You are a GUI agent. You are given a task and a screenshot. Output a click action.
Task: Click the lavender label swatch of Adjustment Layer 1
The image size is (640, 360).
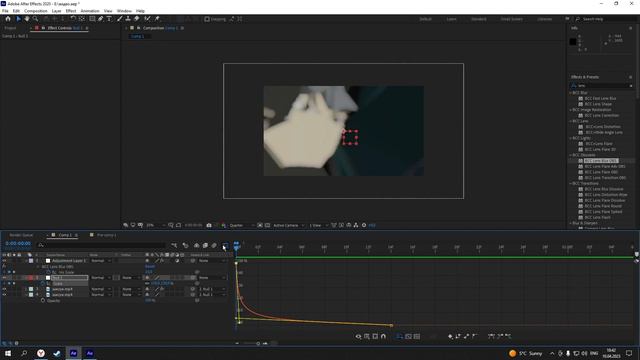pos(31,260)
